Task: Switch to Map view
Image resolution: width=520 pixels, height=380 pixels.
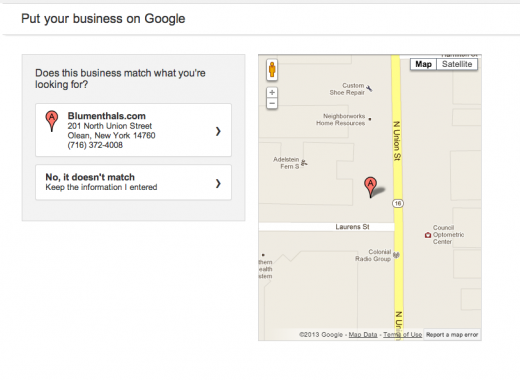Action: (423, 64)
